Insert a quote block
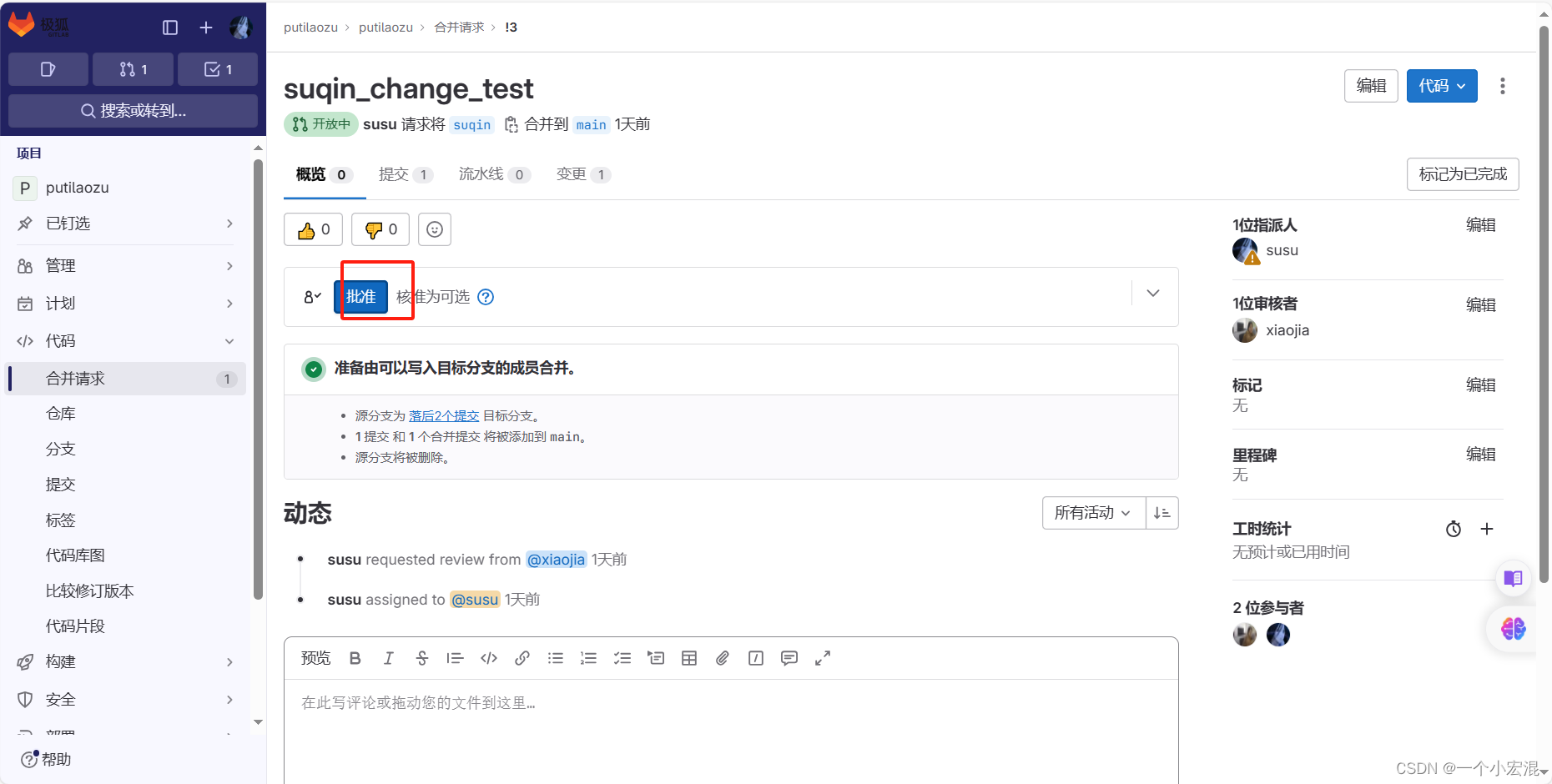Image resolution: width=1552 pixels, height=784 pixels. [455, 658]
